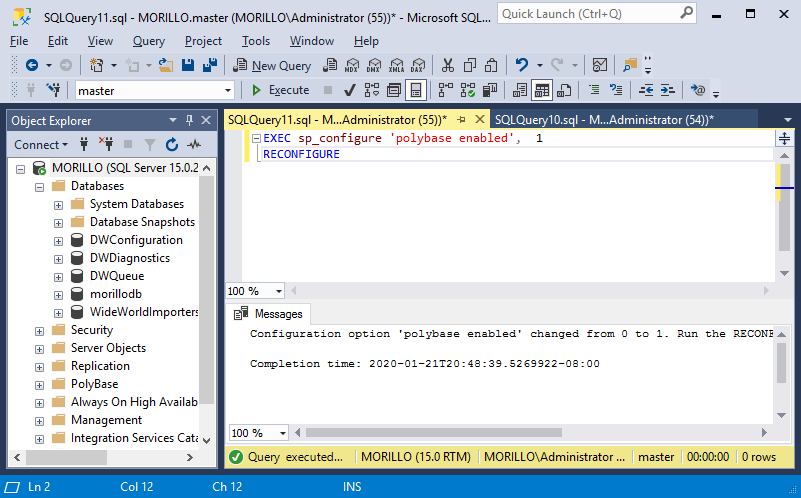The image size is (801, 498).
Task: Start an Analysis Services XMLA query
Action: click(x=396, y=65)
